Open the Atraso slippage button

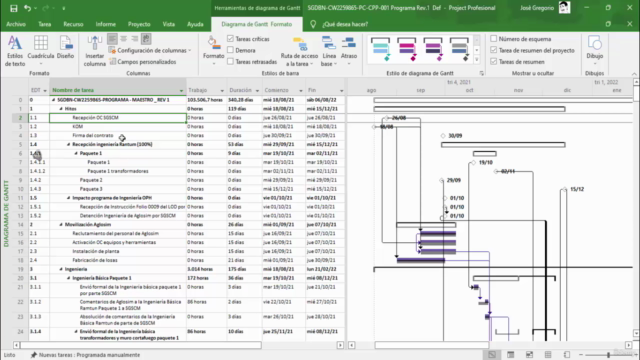(x=349, y=51)
